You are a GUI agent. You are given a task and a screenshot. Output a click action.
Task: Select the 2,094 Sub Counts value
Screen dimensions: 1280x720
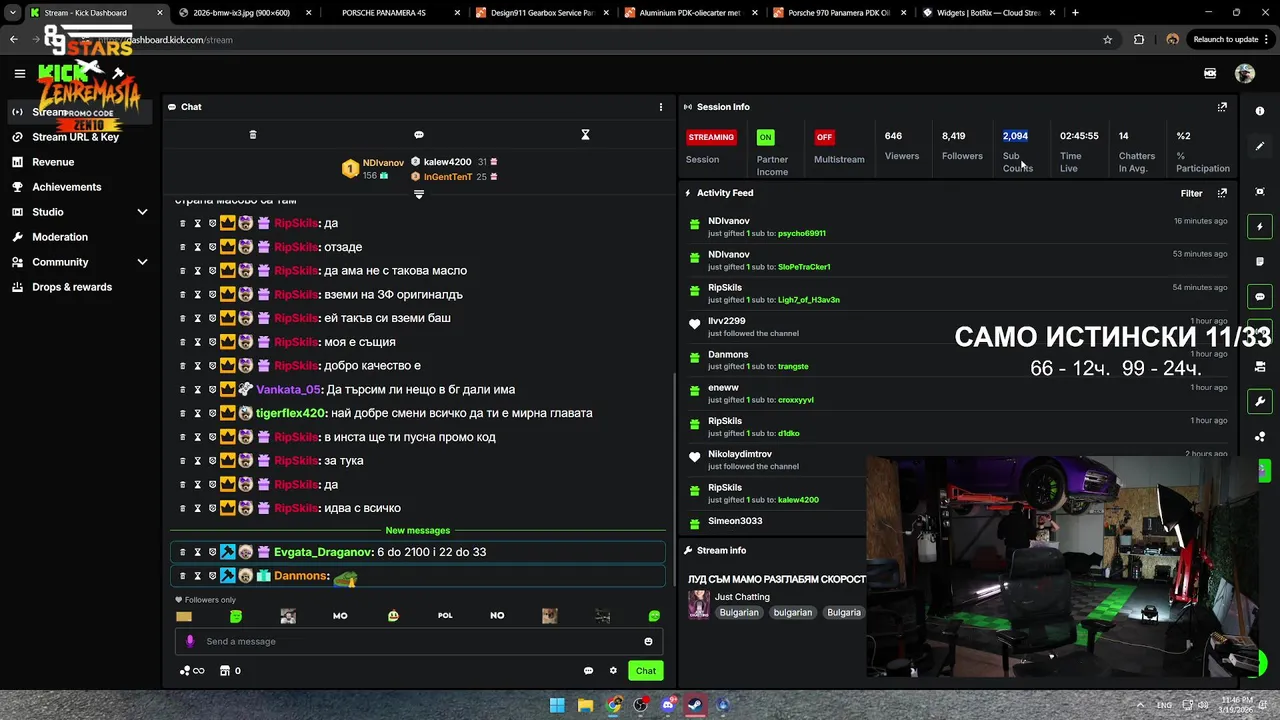point(1015,136)
